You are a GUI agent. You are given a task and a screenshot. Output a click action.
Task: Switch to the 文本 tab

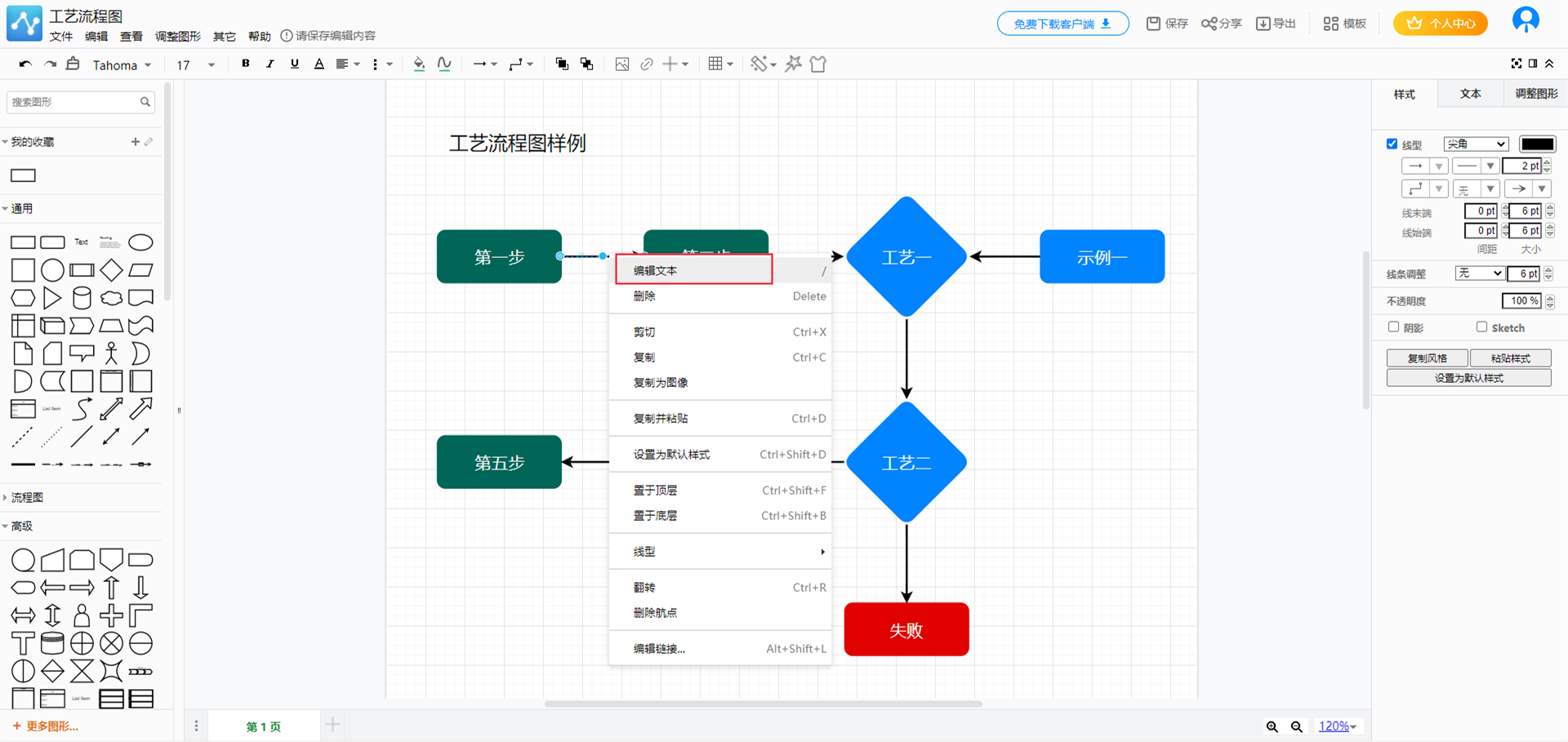coord(1470,94)
